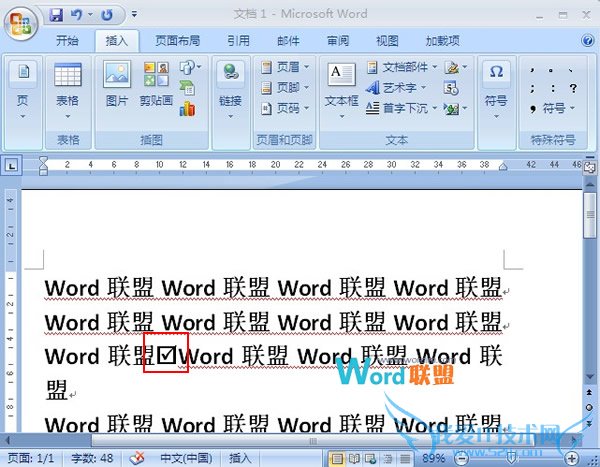Open the 页码 page number dropdown
The image size is (600, 467).
tap(285, 109)
